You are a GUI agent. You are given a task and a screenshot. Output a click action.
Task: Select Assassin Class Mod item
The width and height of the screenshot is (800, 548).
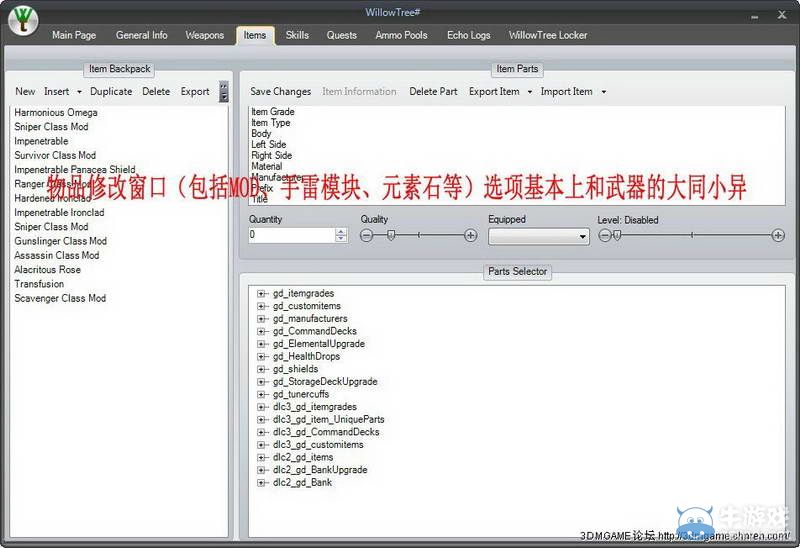57,255
